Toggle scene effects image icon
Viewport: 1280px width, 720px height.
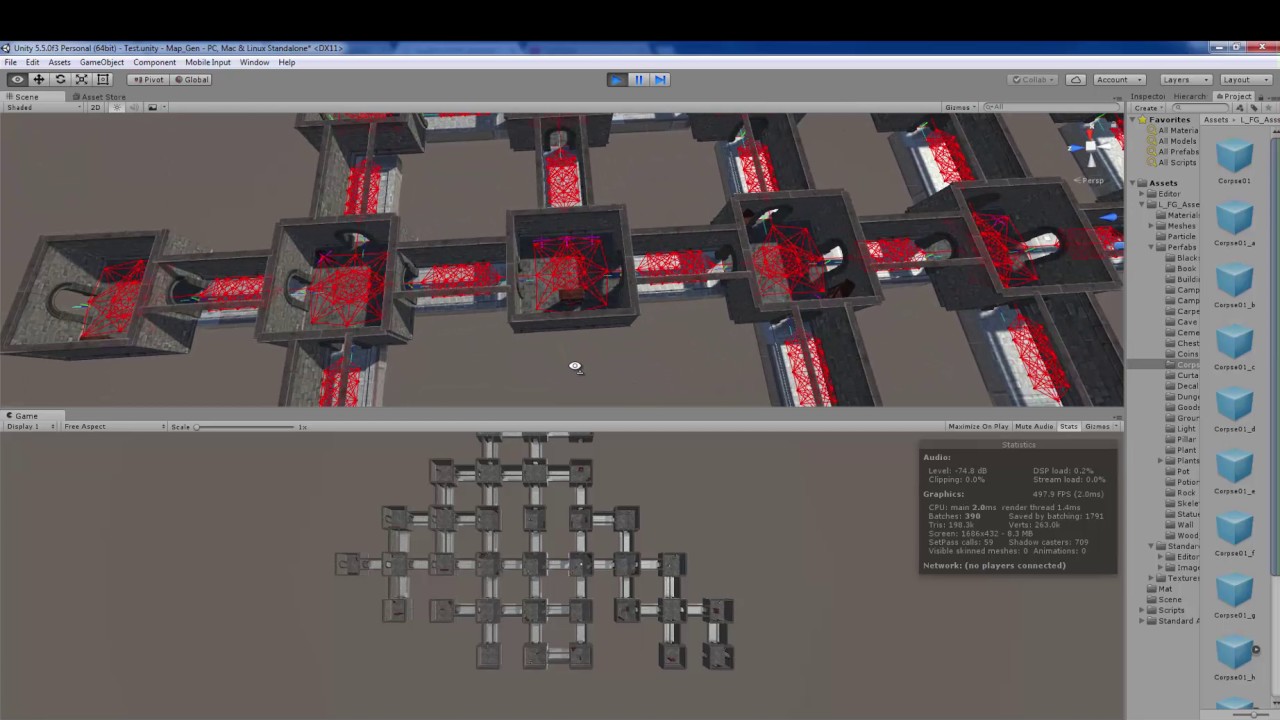click(153, 107)
